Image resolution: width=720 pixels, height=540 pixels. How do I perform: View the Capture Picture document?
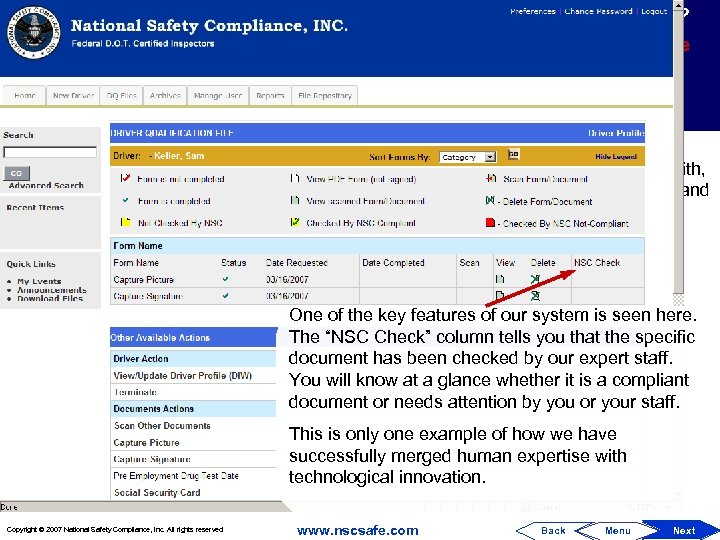pyautogui.click(x=500, y=279)
